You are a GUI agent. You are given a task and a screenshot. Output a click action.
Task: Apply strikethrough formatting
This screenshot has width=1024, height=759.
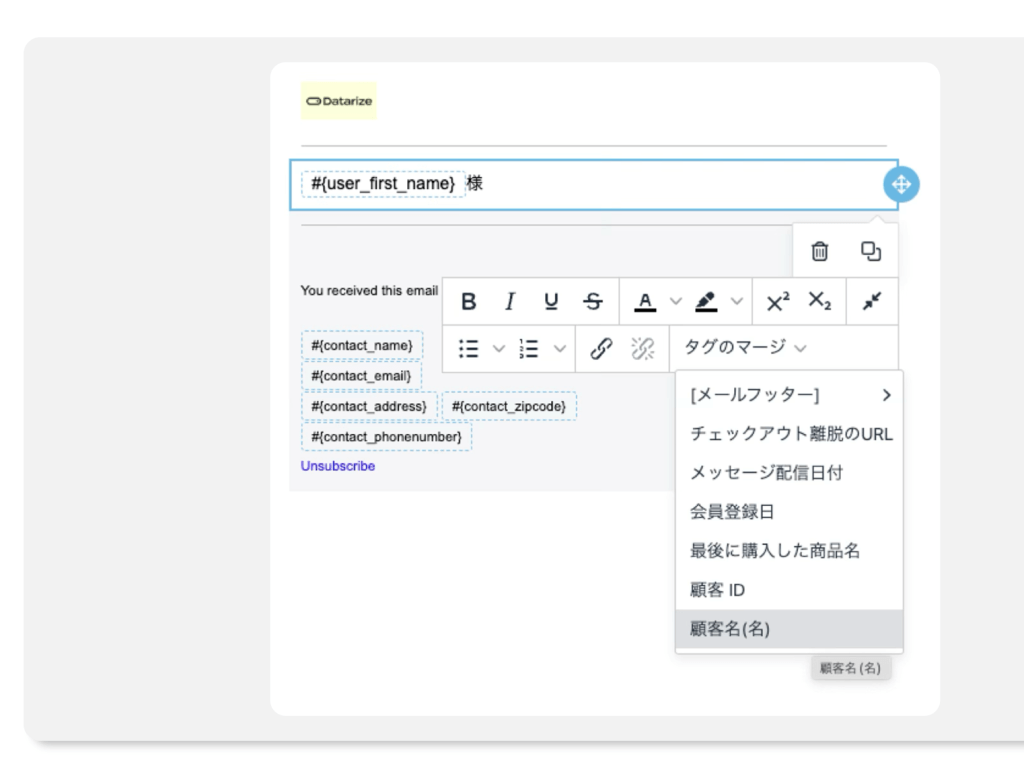tap(593, 302)
